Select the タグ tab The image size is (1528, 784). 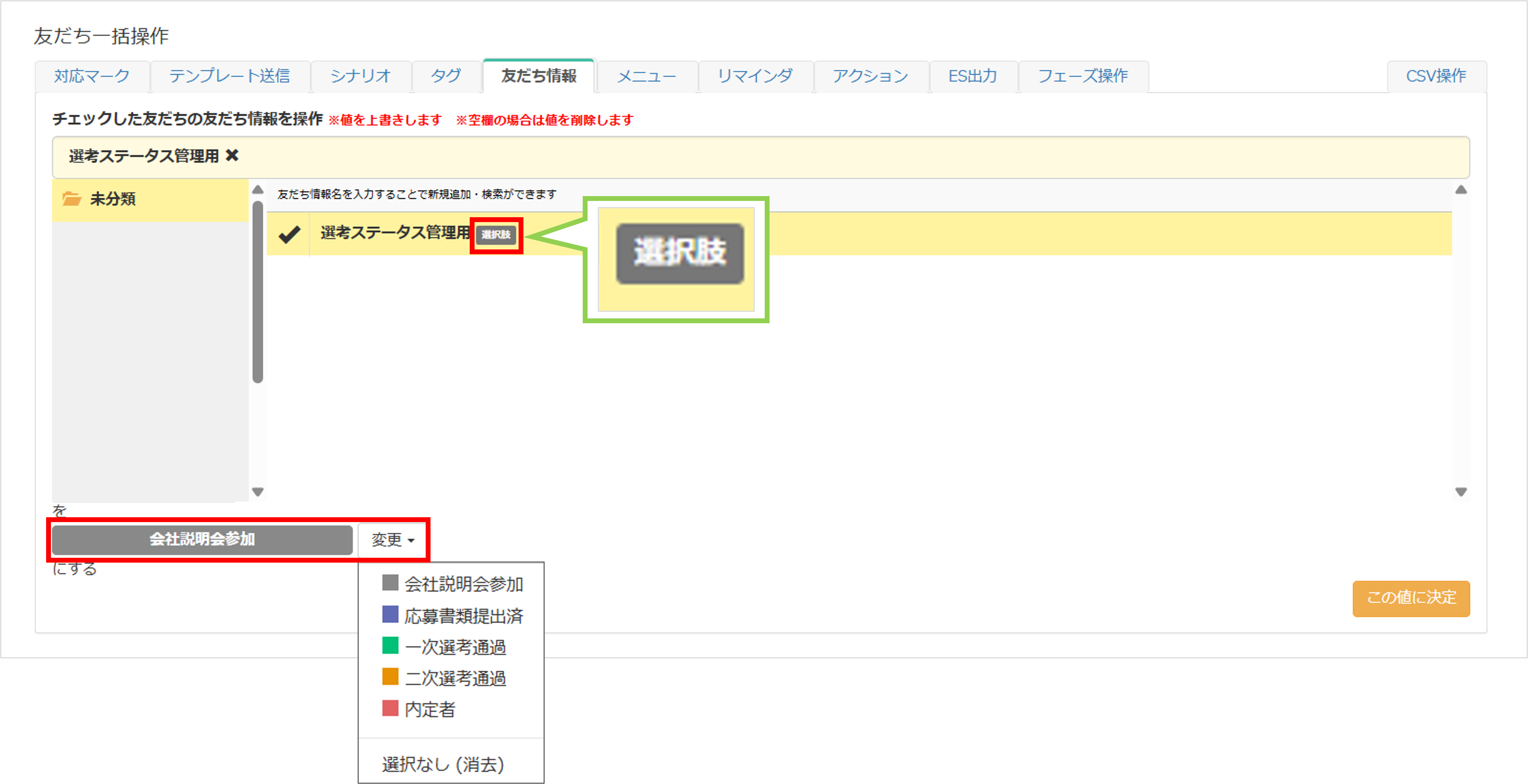click(x=446, y=76)
